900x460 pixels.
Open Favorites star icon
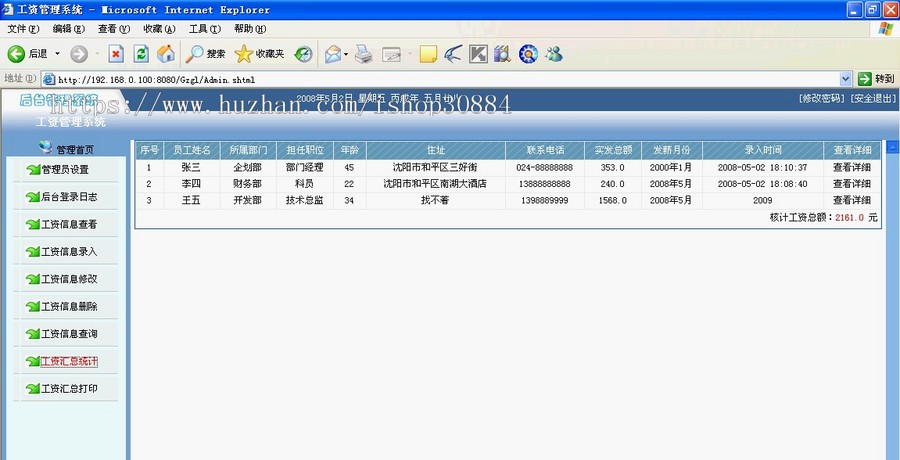tap(259, 54)
